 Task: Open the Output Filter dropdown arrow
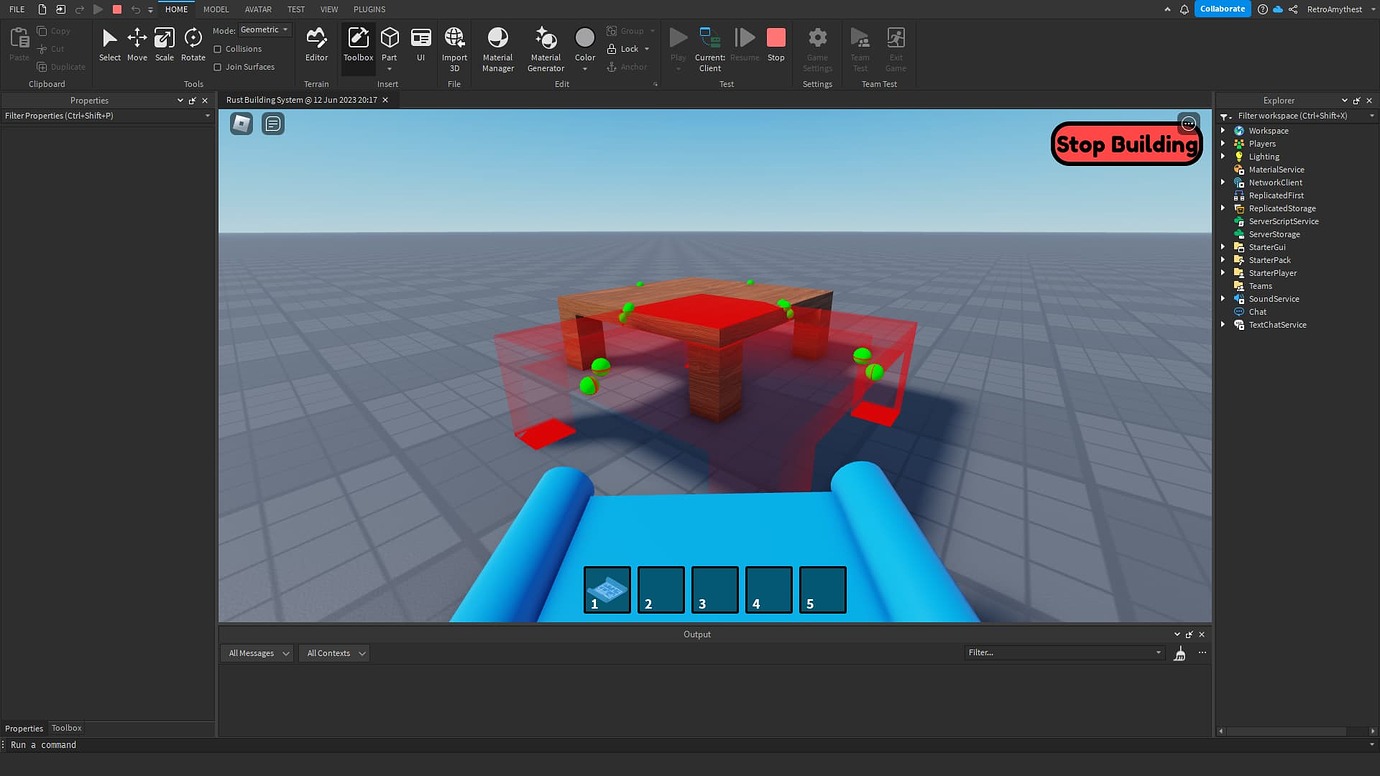(1159, 653)
